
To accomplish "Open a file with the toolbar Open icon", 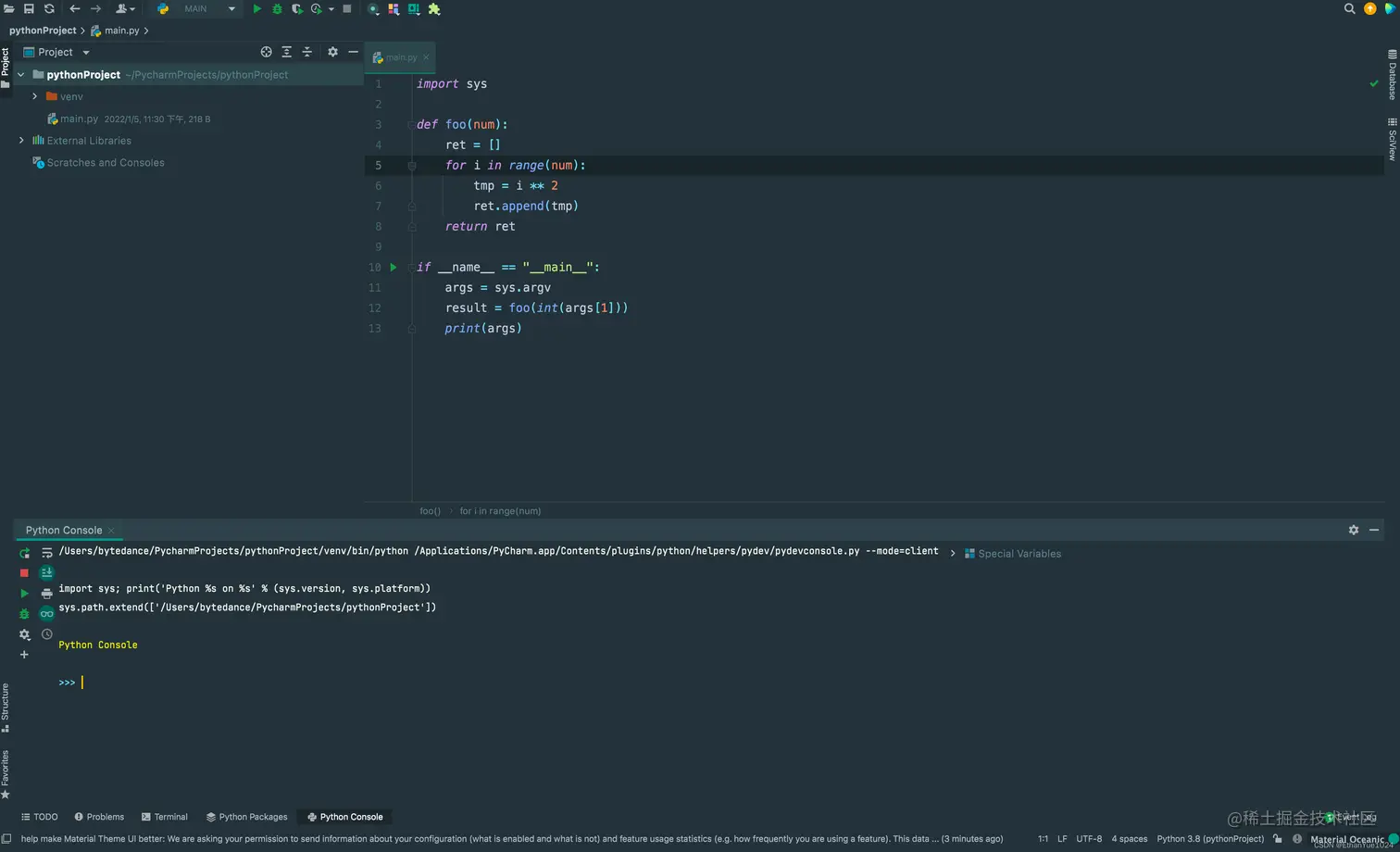I will pos(8,8).
